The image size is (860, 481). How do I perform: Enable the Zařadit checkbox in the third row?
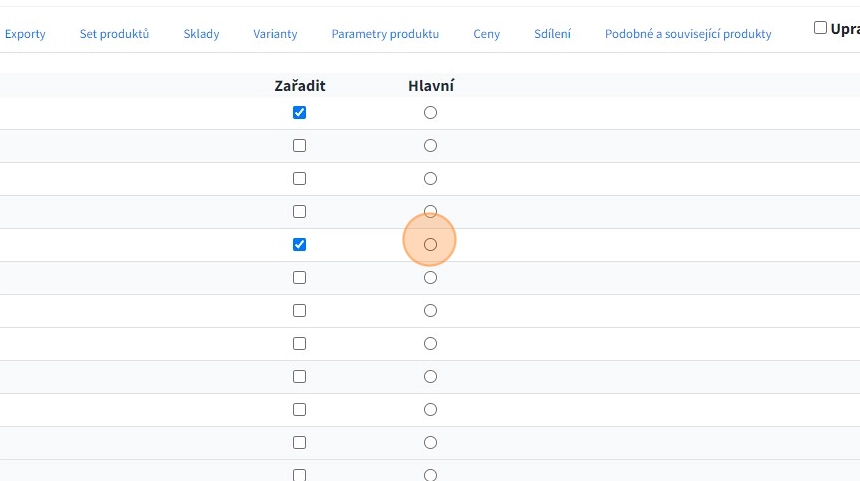coord(299,179)
